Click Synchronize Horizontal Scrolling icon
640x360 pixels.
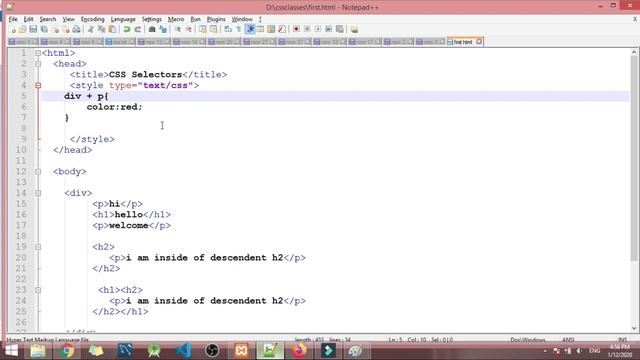213,29
